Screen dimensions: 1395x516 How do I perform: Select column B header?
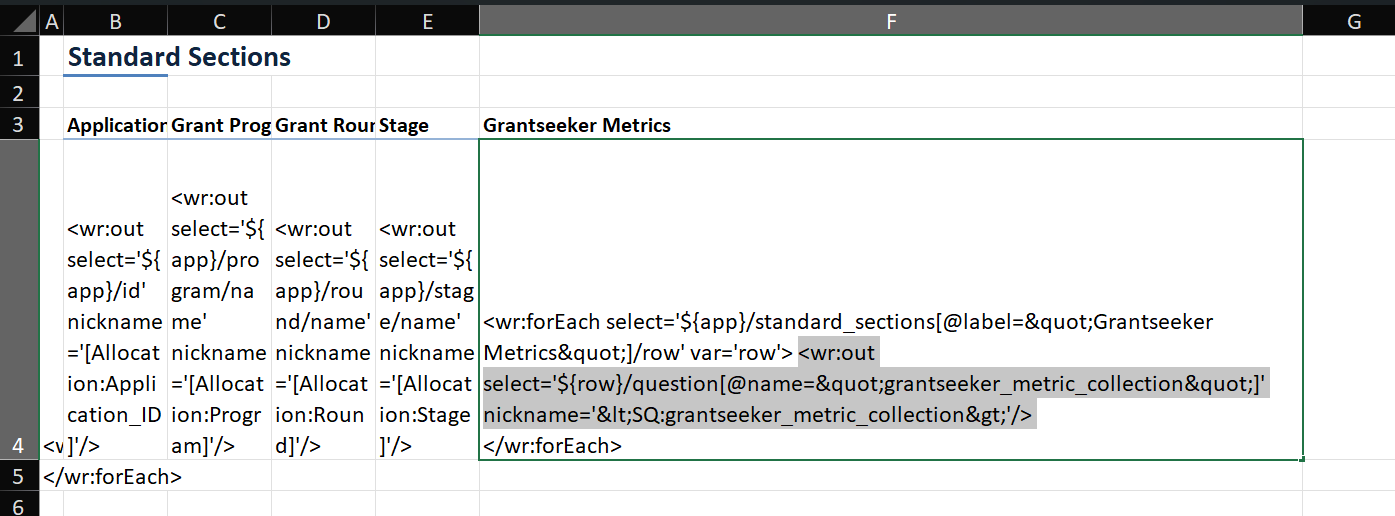pyautogui.click(x=115, y=20)
